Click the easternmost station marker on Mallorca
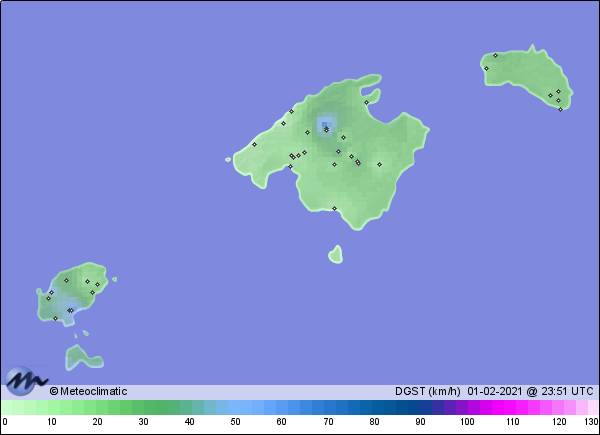 coord(379,164)
